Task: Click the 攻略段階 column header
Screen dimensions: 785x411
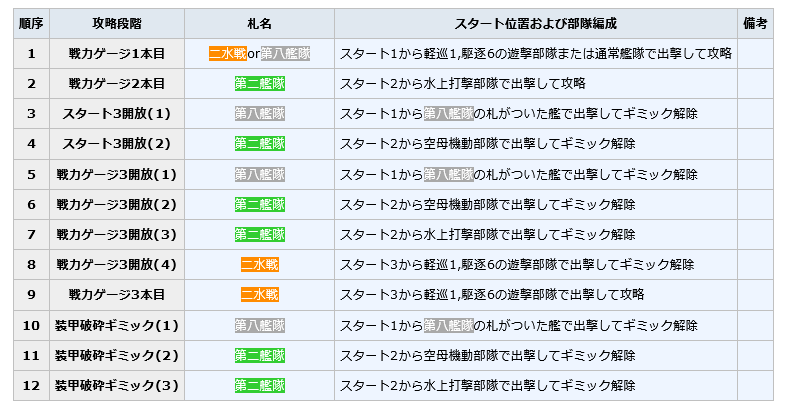Action: 117,24
